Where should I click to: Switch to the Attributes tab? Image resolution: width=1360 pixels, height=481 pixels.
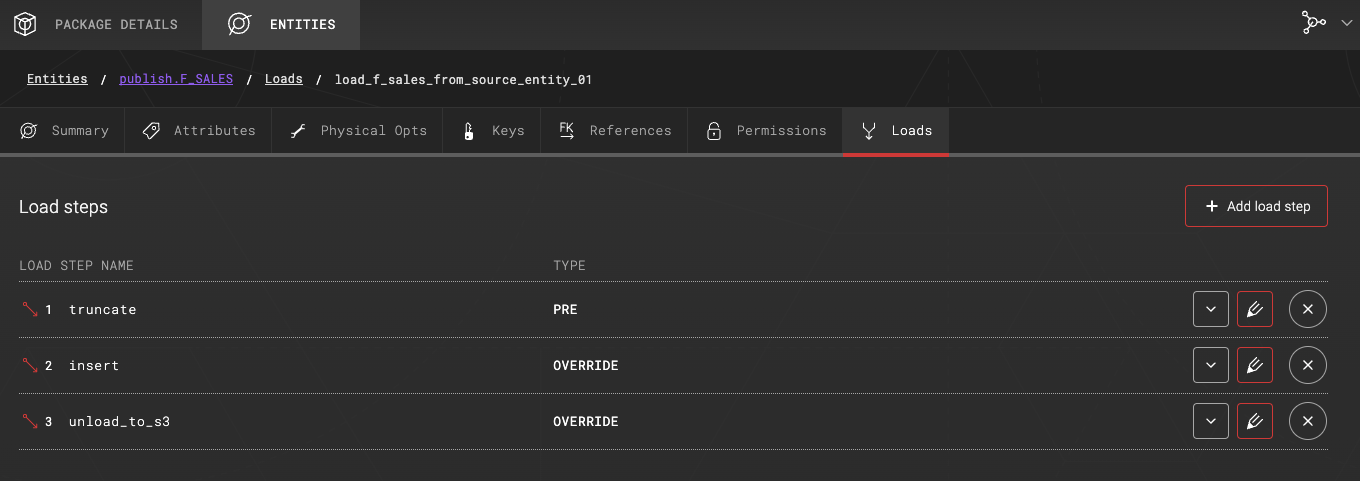tap(198, 131)
